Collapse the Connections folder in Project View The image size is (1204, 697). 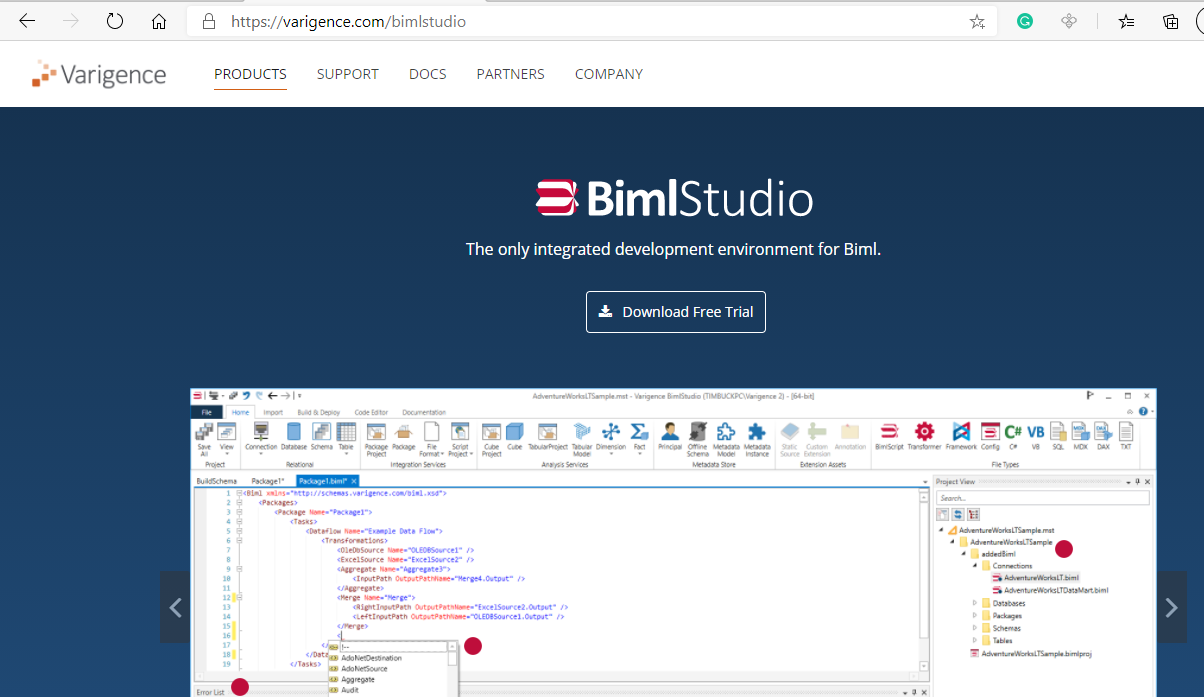(x=975, y=566)
